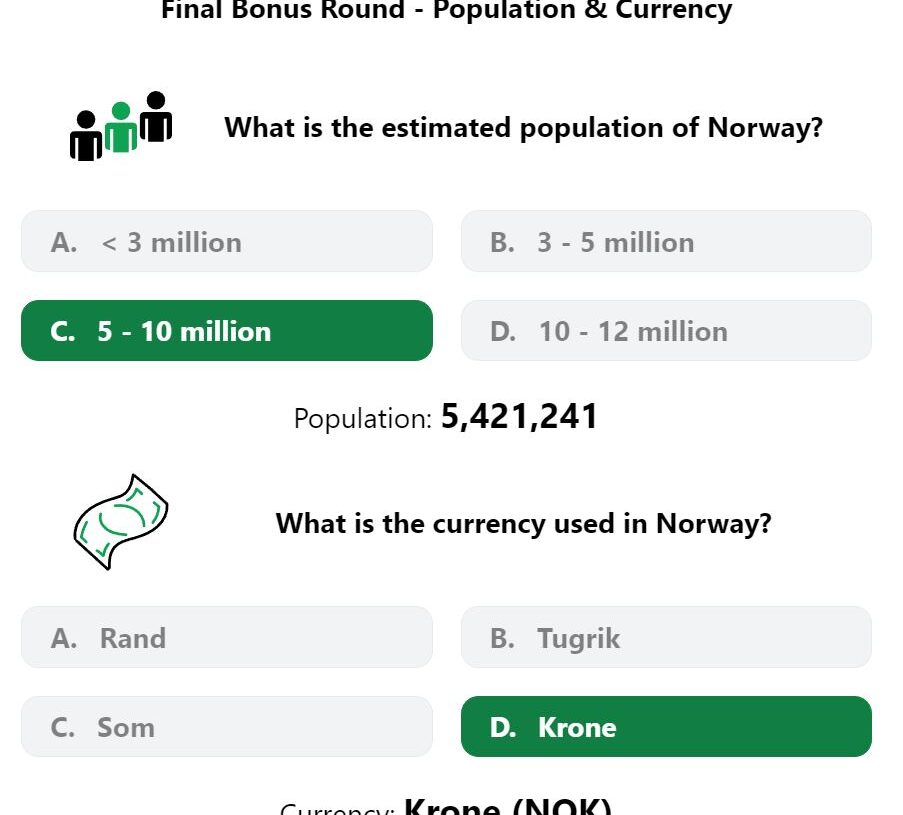
Task: Click the green banknote currency icon
Action: [x=121, y=522]
